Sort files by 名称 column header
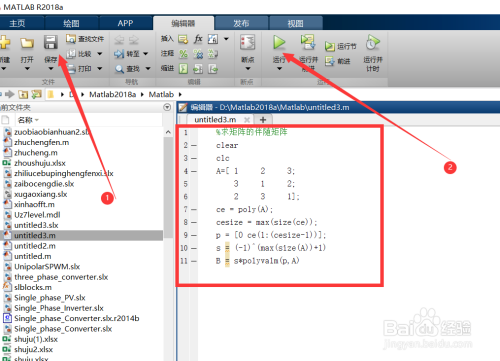This screenshot has width=500, height=361. [x=26, y=120]
